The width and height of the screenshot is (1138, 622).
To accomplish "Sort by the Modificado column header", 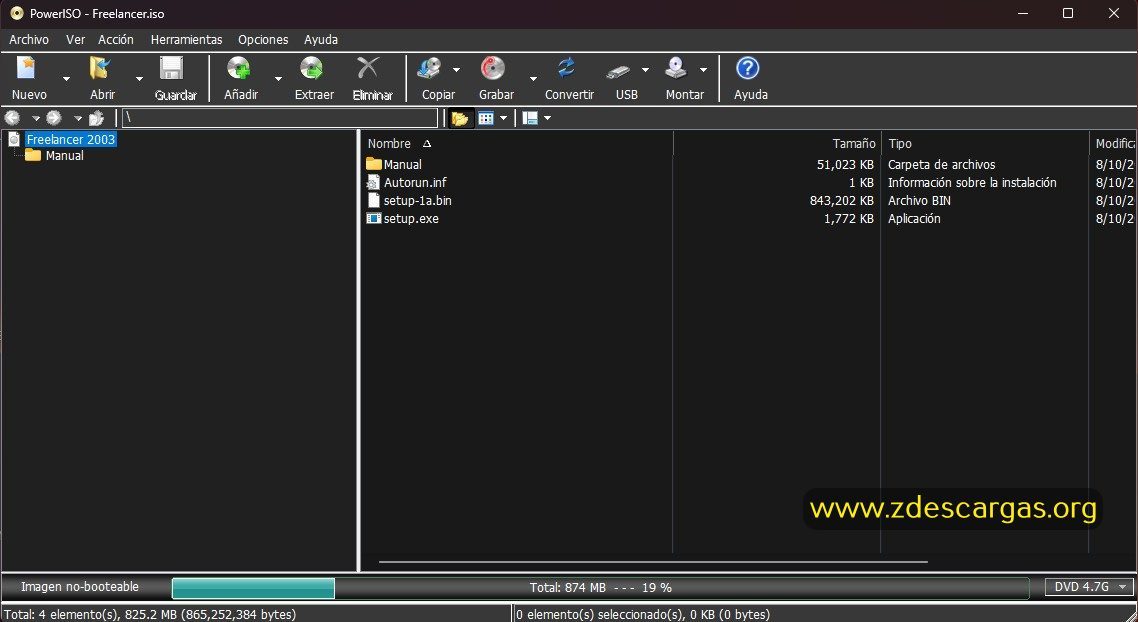I will pyautogui.click(x=1113, y=144).
